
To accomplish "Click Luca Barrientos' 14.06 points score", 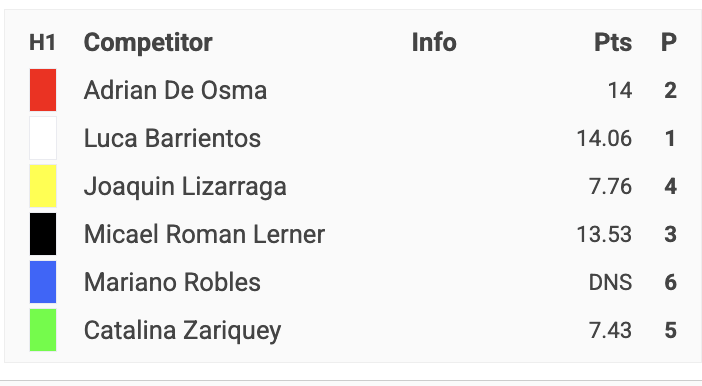I will coord(604,138).
